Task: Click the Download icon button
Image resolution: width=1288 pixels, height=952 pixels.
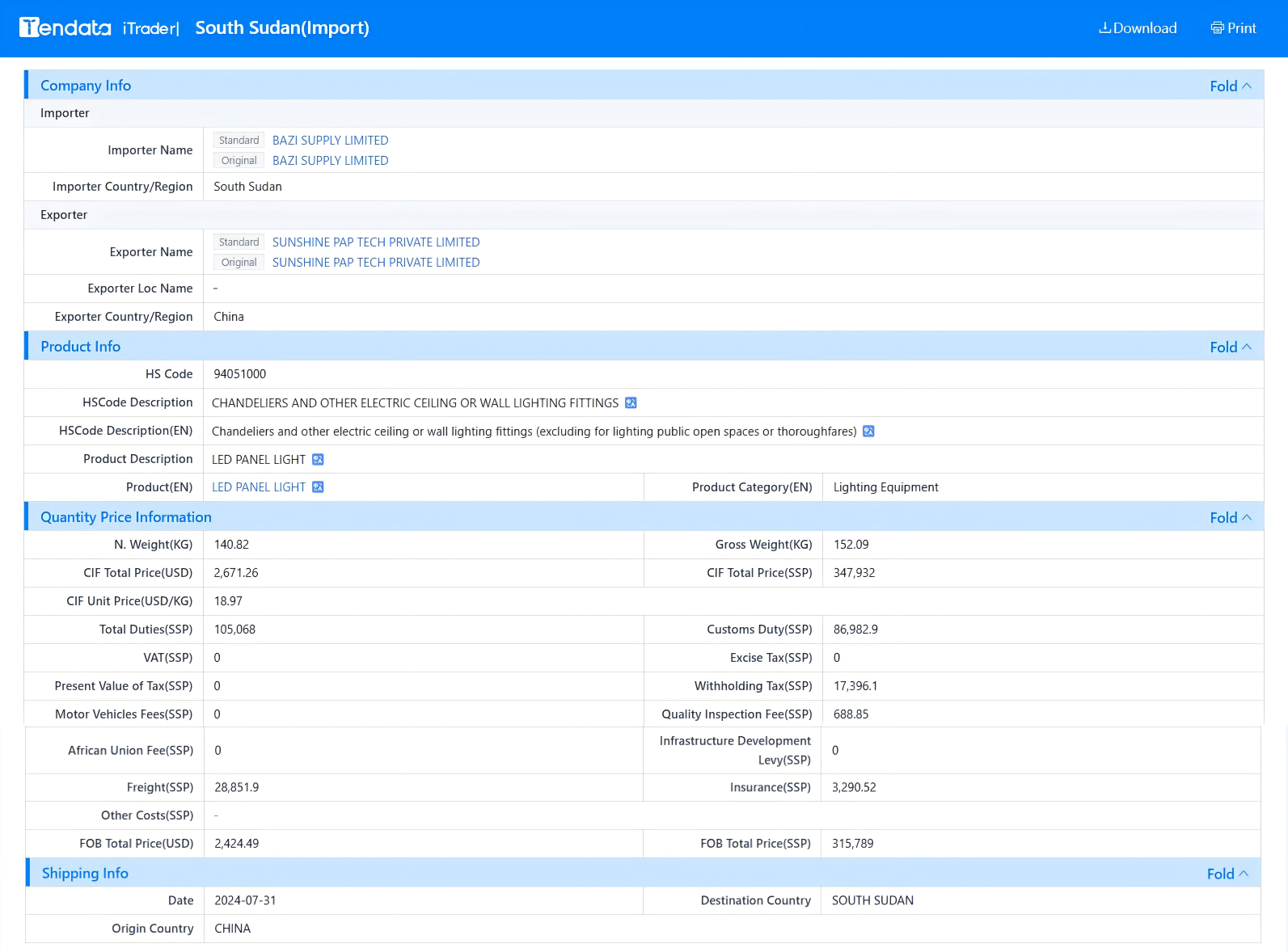Action: pos(1138,28)
